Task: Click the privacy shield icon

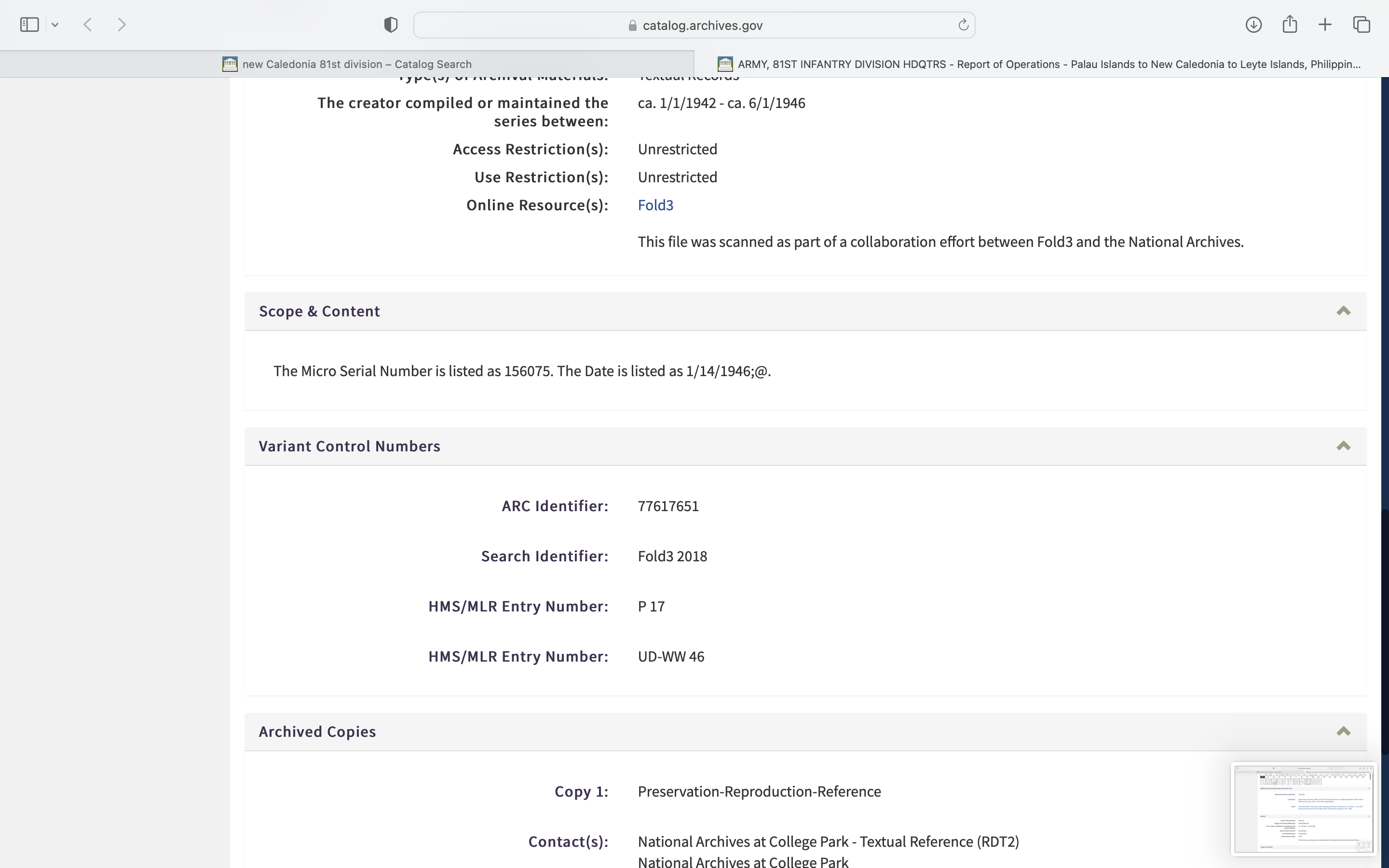Action: pos(391,25)
